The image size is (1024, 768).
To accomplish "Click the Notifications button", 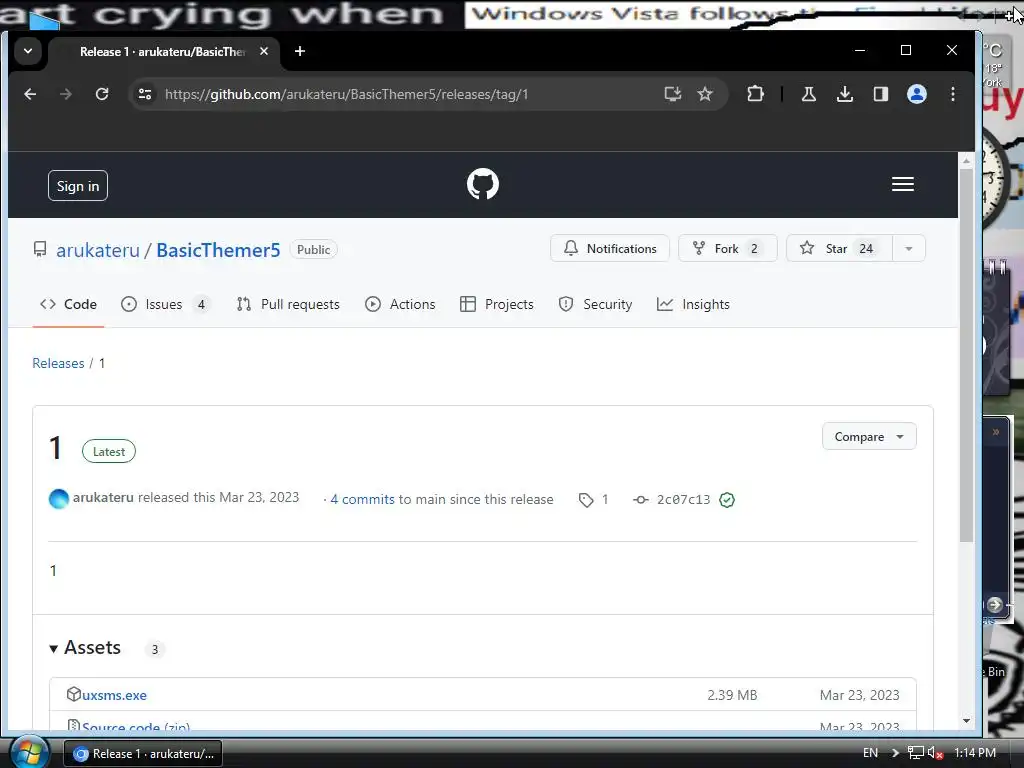I will pyautogui.click(x=610, y=249).
